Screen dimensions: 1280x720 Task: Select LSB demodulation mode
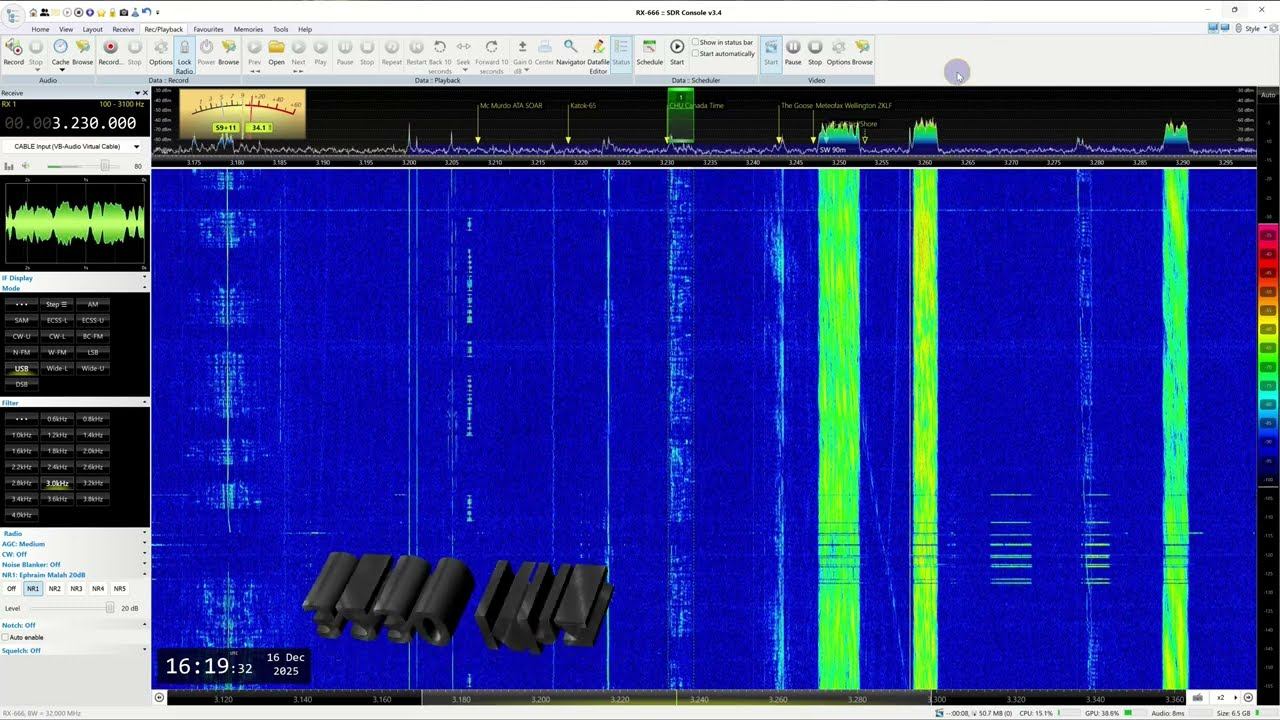pos(93,352)
